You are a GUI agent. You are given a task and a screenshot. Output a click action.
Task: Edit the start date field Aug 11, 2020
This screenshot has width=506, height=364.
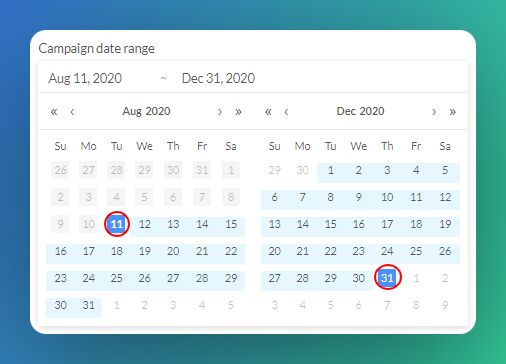point(85,78)
